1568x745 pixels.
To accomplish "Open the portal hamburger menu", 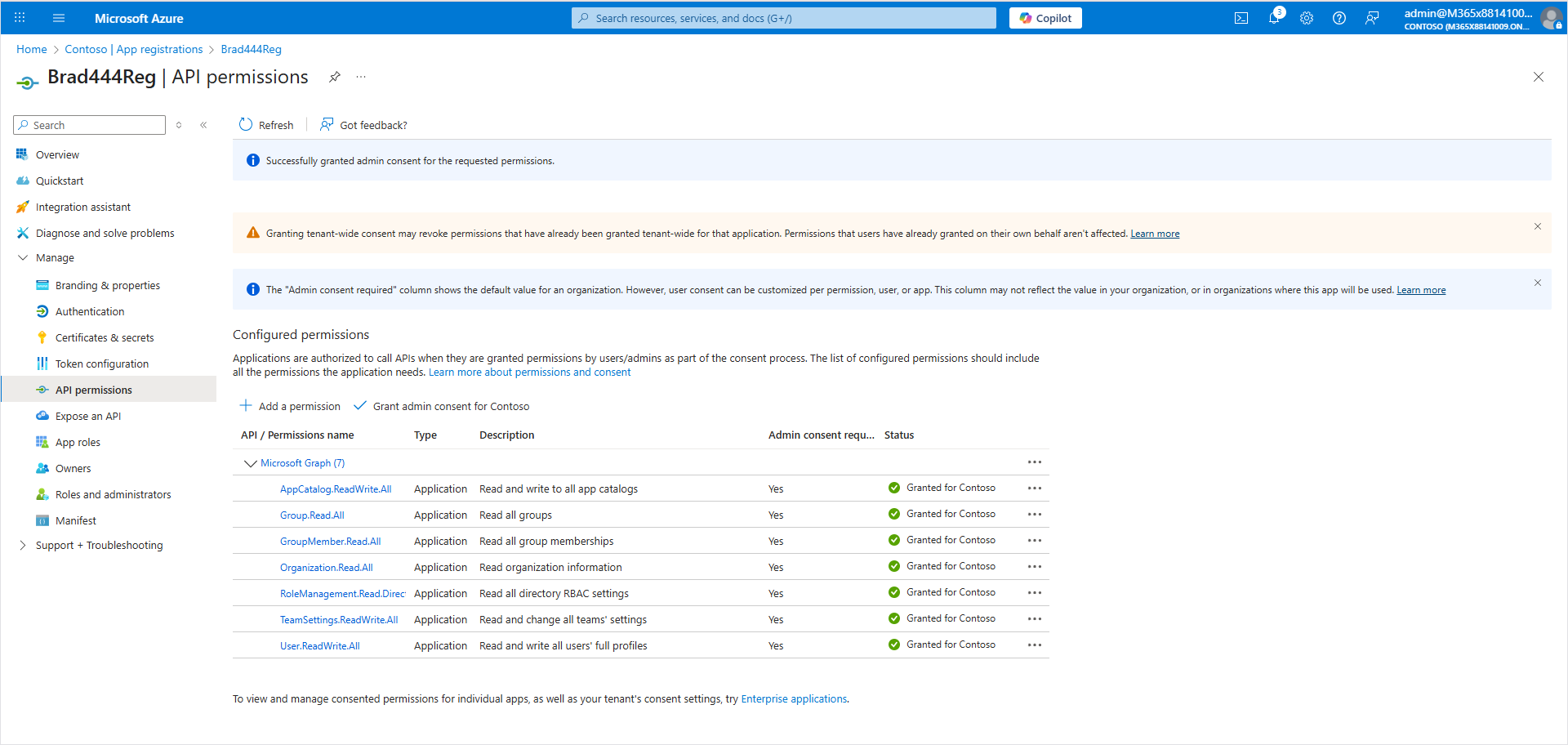I will (x=59, y=18).
